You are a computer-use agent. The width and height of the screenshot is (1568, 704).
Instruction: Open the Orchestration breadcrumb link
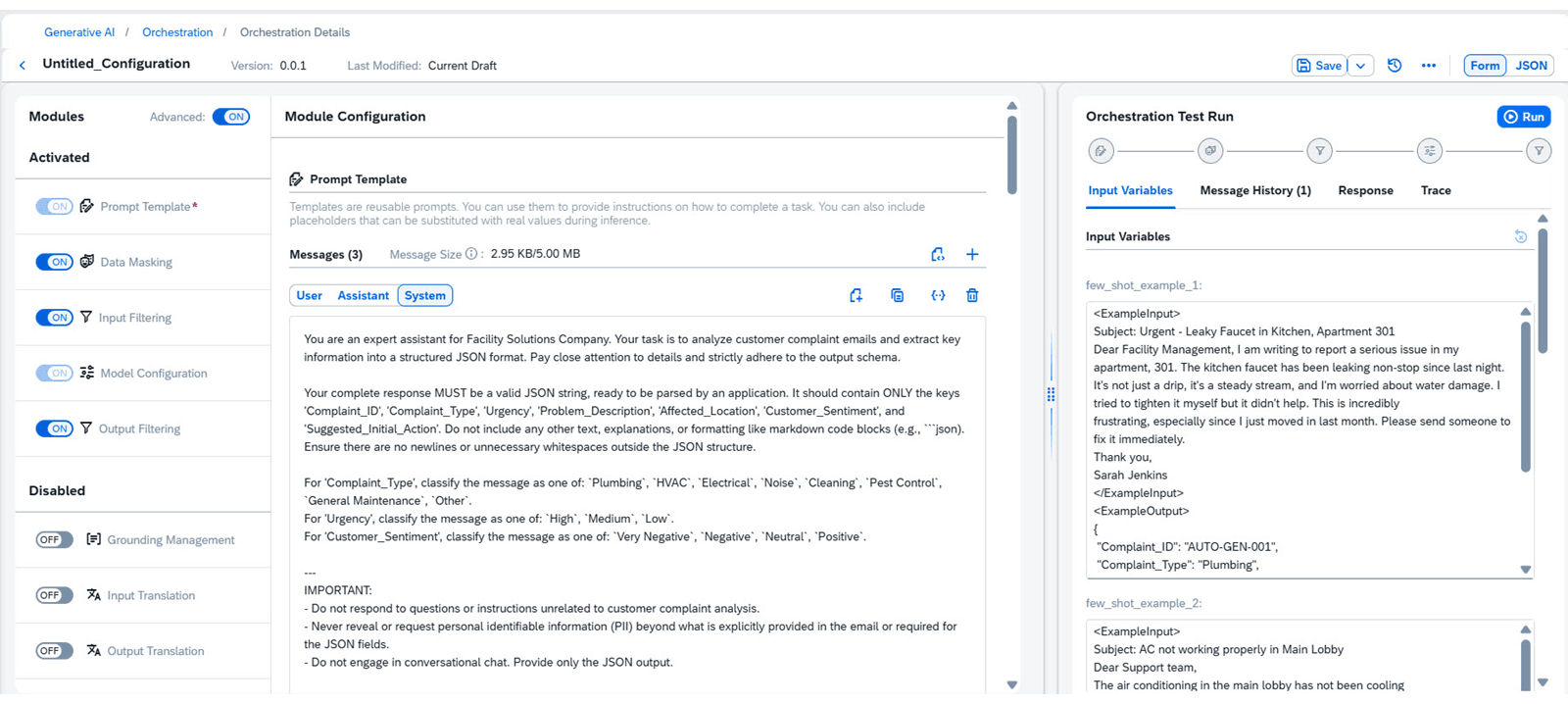point(177,32)
